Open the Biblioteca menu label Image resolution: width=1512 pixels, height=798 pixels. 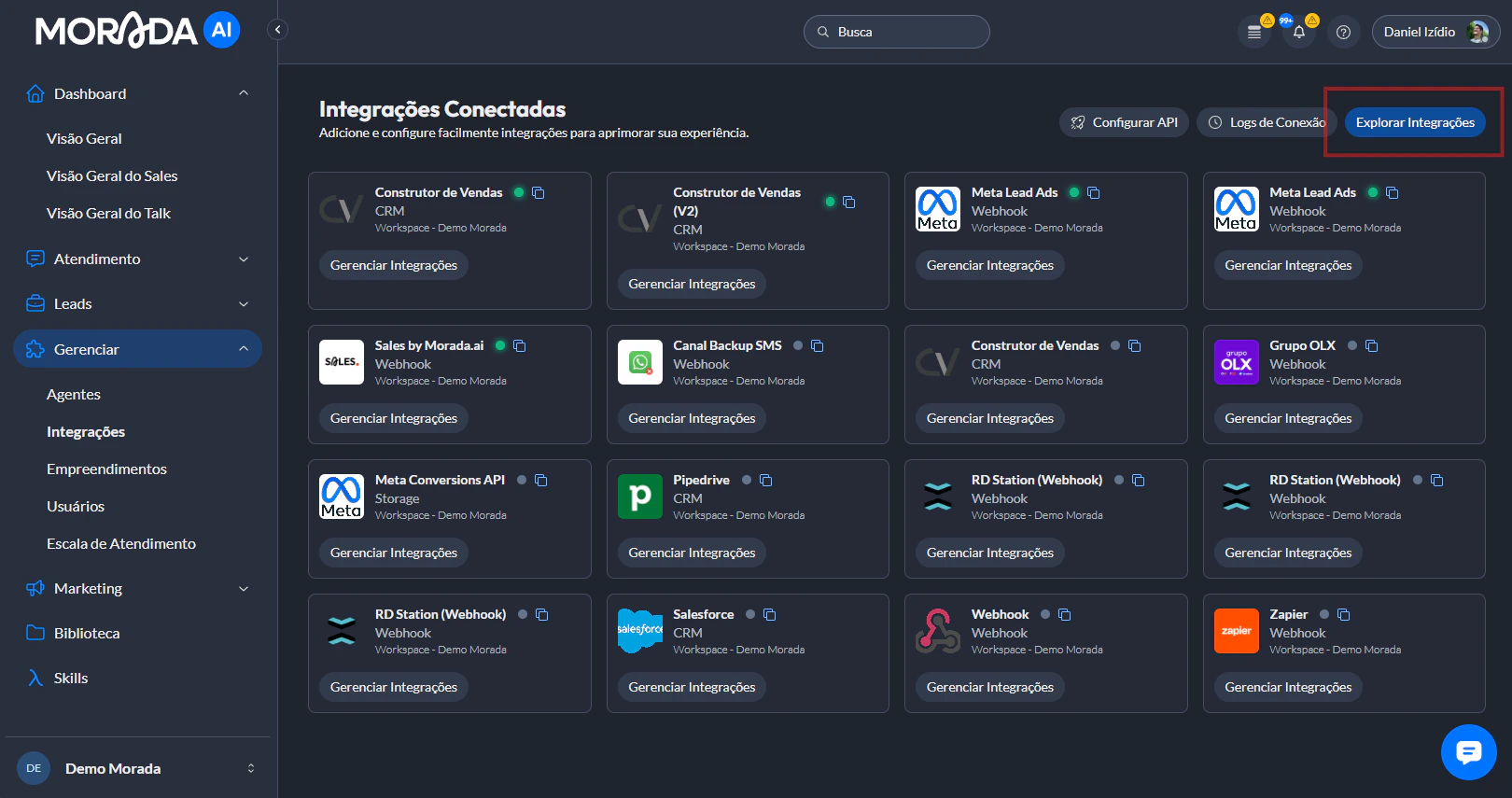click(87, 633)
